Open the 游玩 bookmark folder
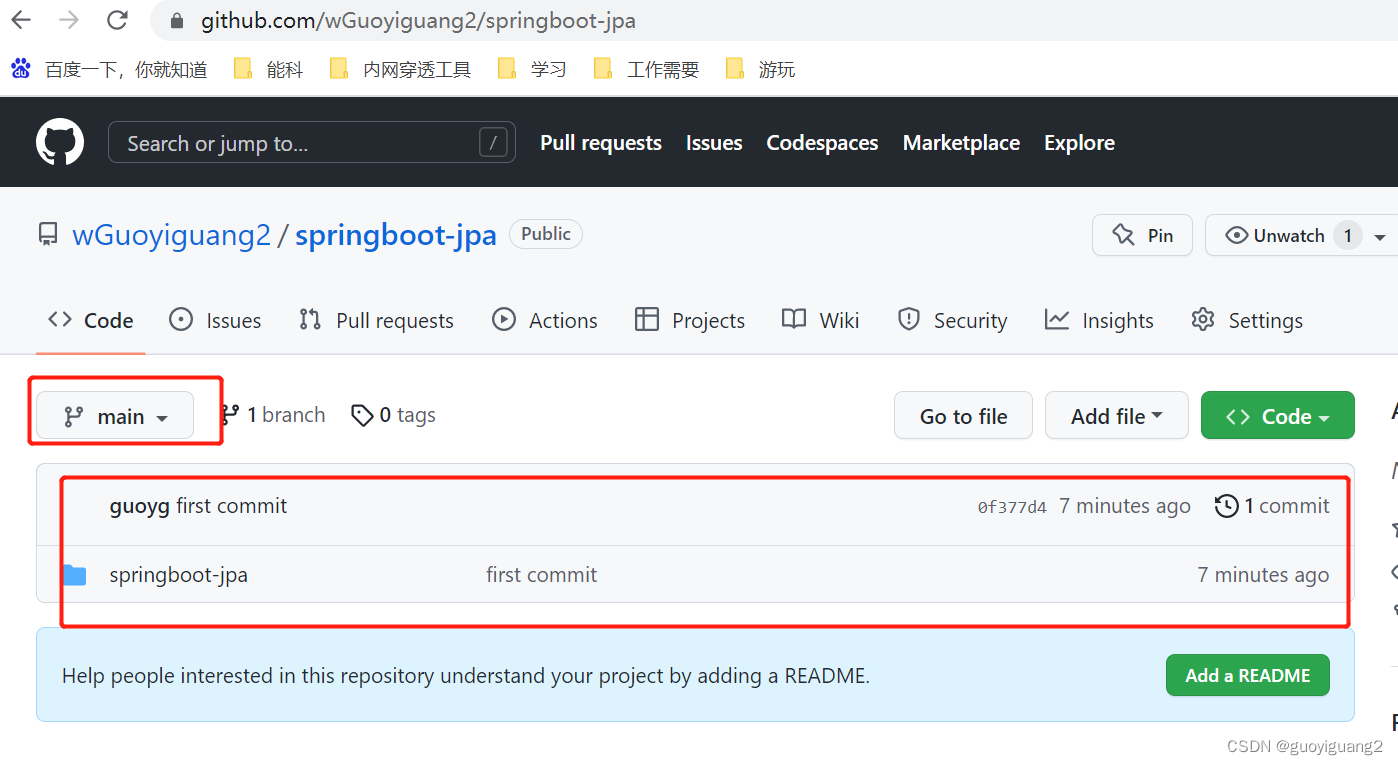Image resolution: width=1398 pixels, height=765 pixels. coord(760,69)
